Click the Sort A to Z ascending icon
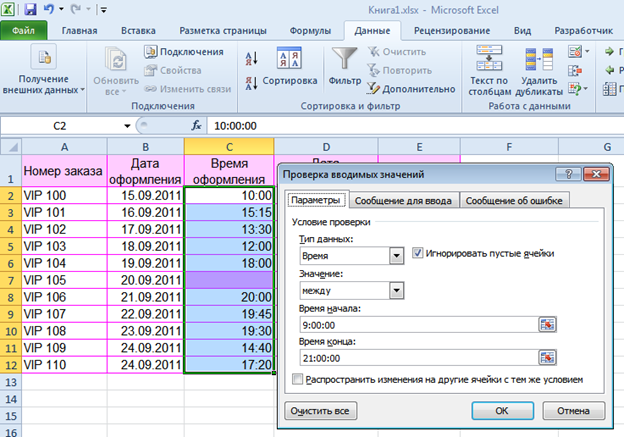The image size is (624, 437). (x=251, y=58)
